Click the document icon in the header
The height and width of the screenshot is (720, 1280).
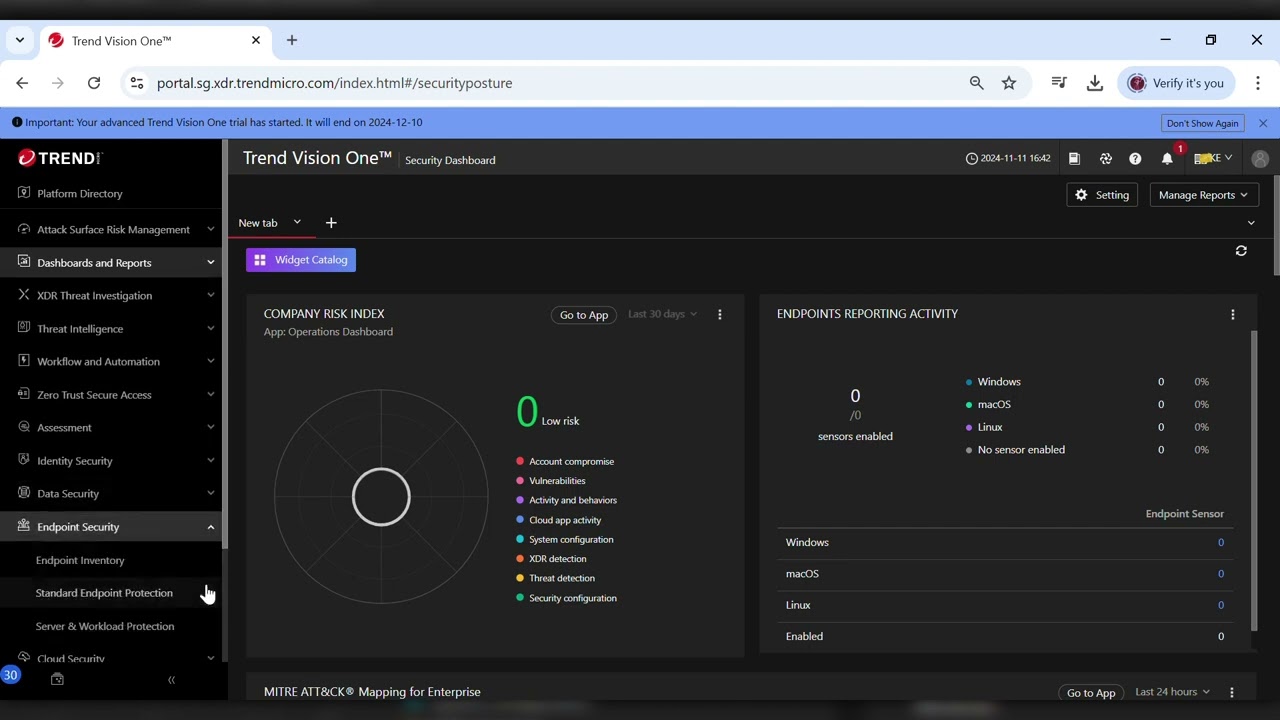click(1074, 159)
